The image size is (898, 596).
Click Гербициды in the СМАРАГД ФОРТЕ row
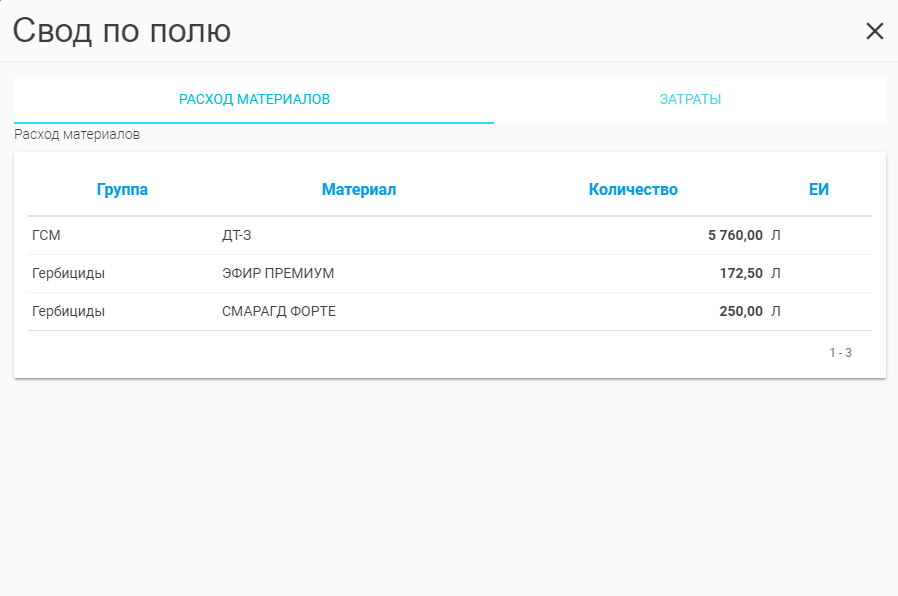(69, 311)
